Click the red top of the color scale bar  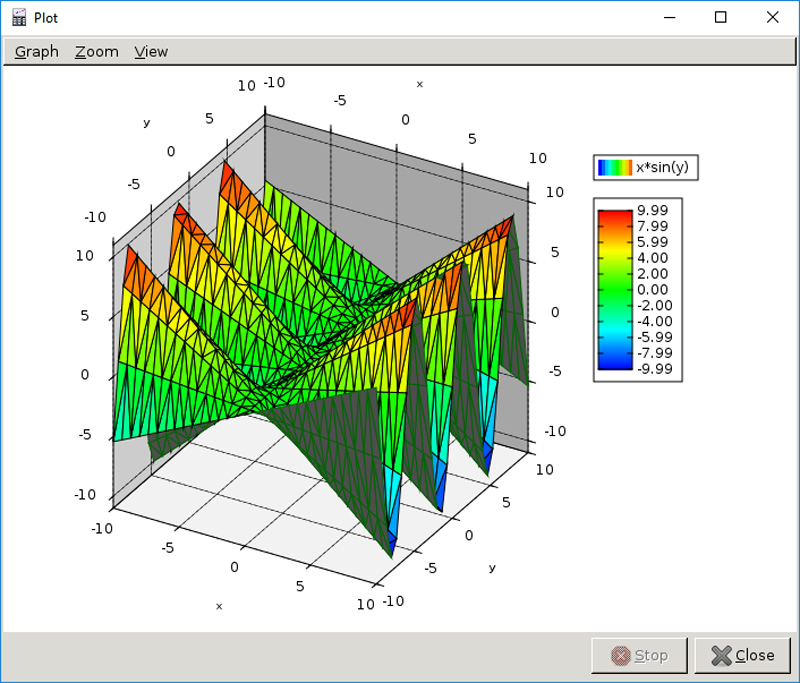coord(615,215)
